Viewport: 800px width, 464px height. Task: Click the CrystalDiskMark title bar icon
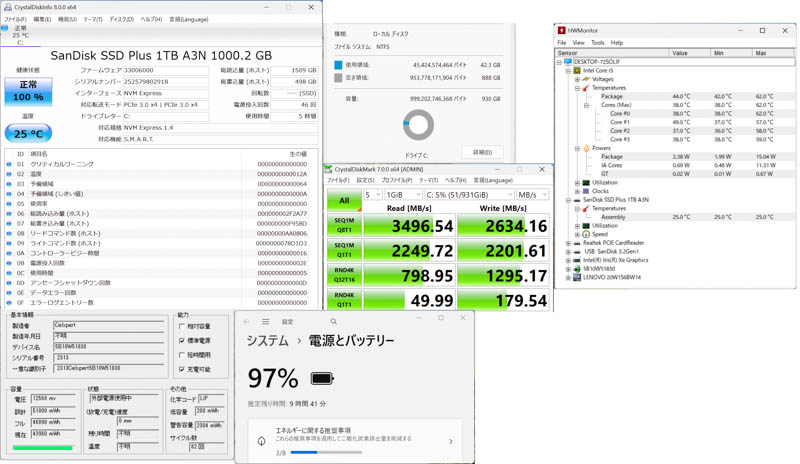[329, 169]
